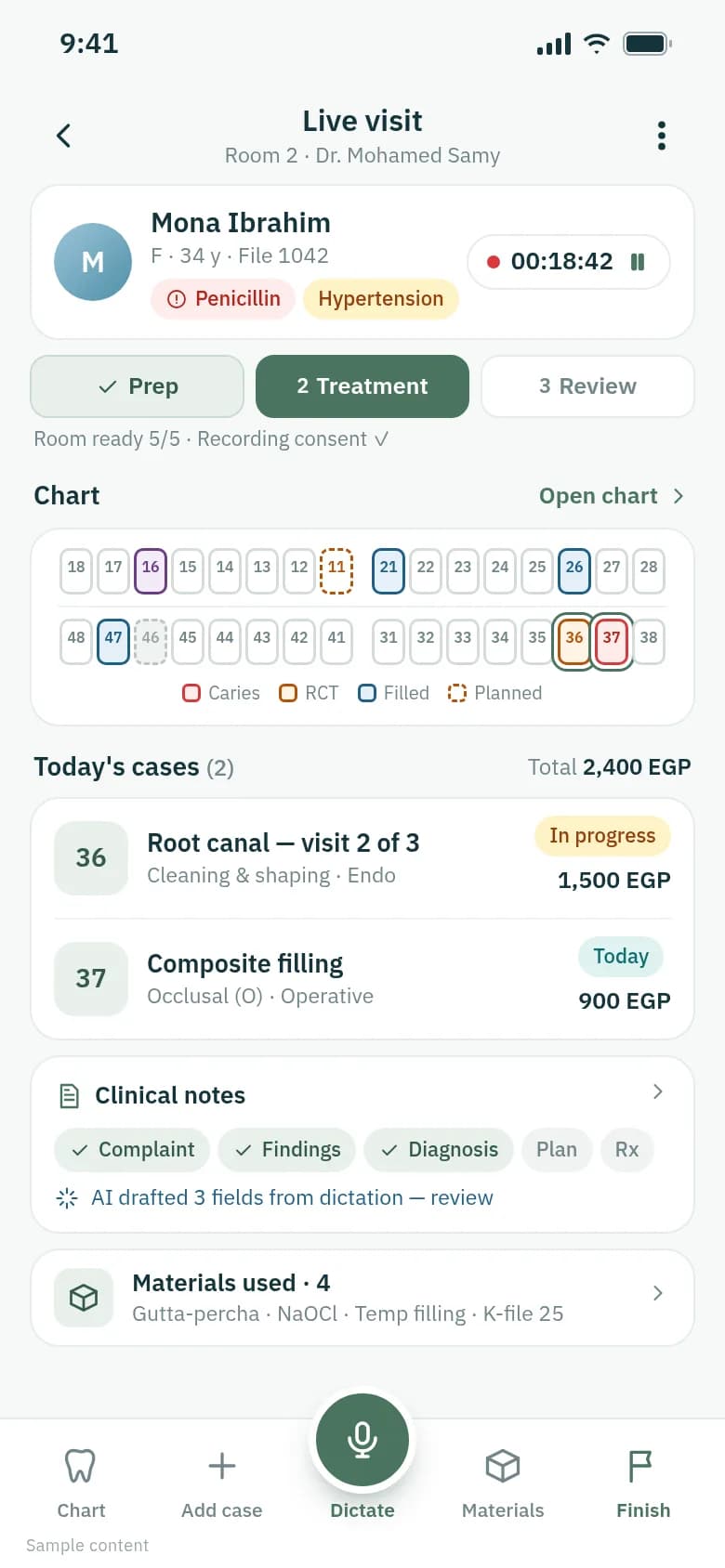
Task: Open Chart tooth icon in bottom bar
Action: pyautogui.click(x=81, y=1466)
